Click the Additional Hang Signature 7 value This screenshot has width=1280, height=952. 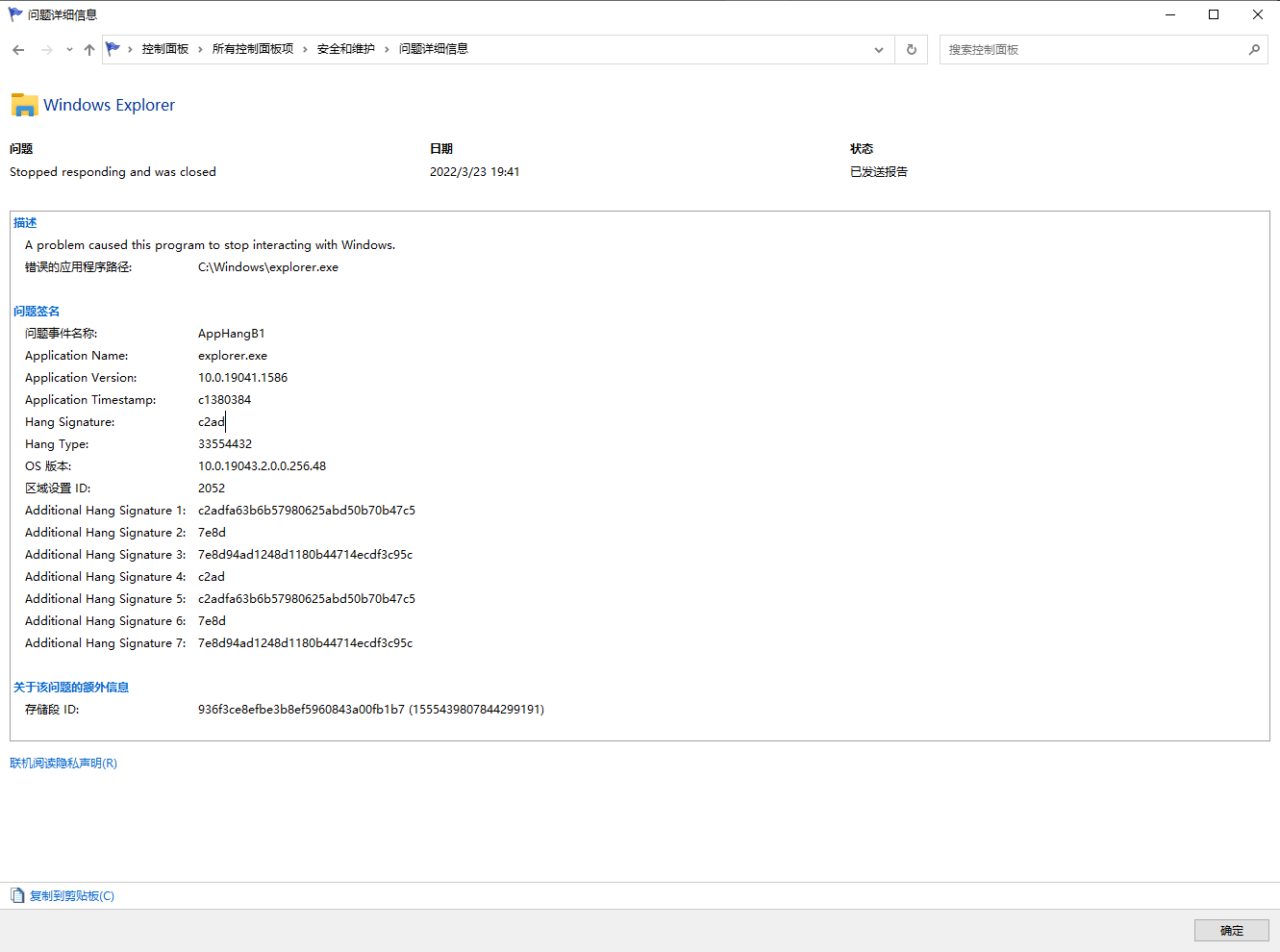pos(306,643)
